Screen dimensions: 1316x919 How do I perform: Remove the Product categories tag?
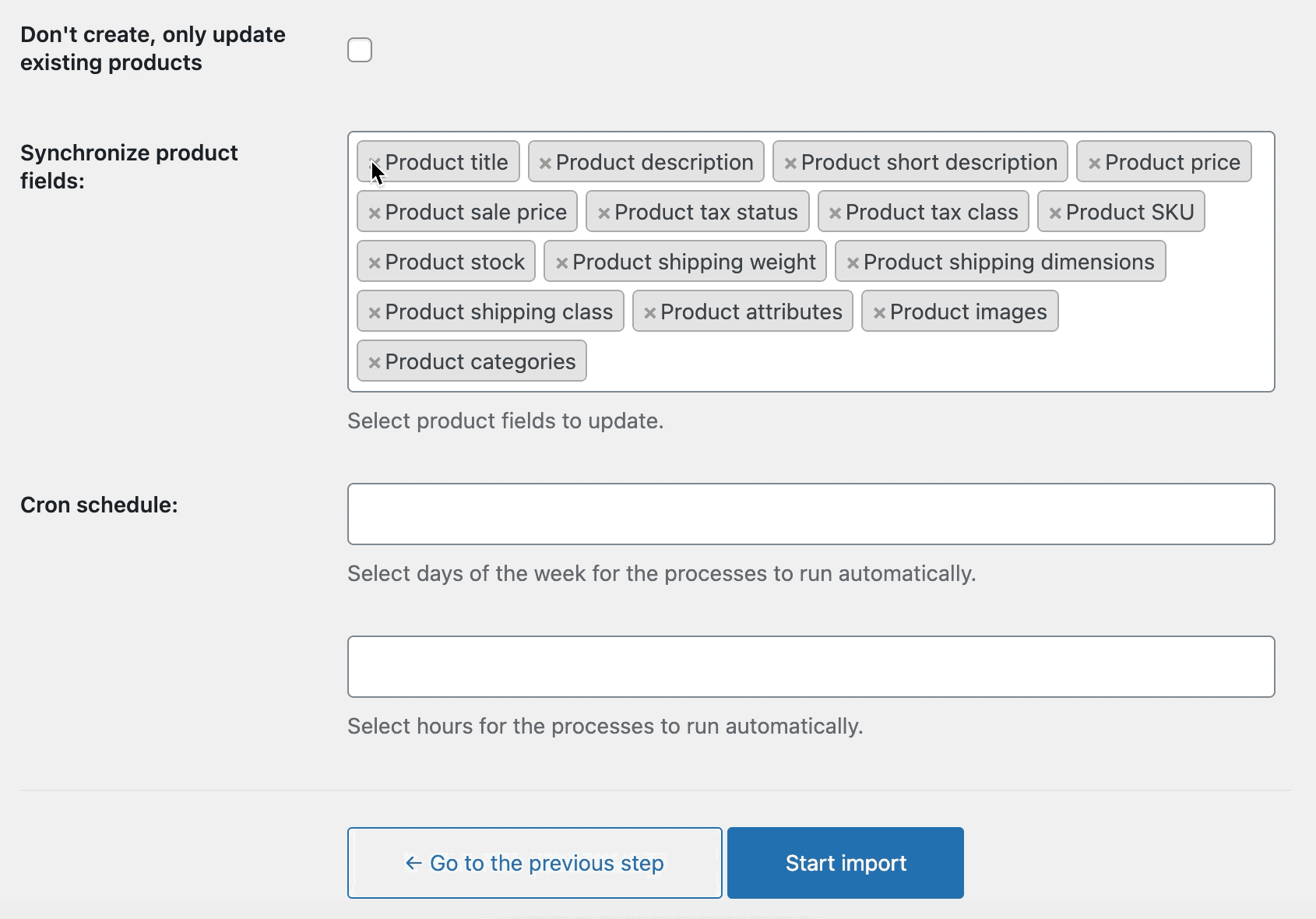coord(375,363)
